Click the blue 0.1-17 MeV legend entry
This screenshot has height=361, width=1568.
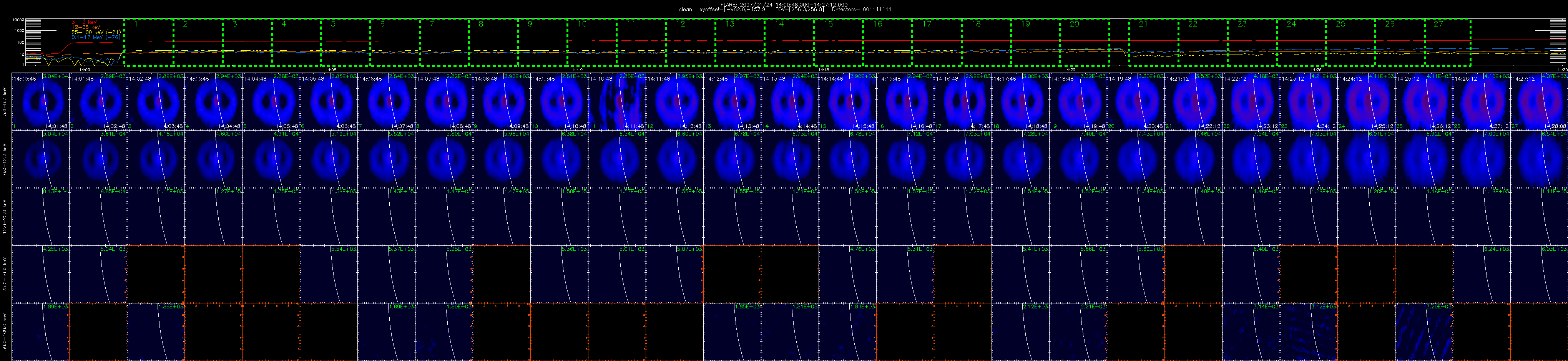coord(96,37)
